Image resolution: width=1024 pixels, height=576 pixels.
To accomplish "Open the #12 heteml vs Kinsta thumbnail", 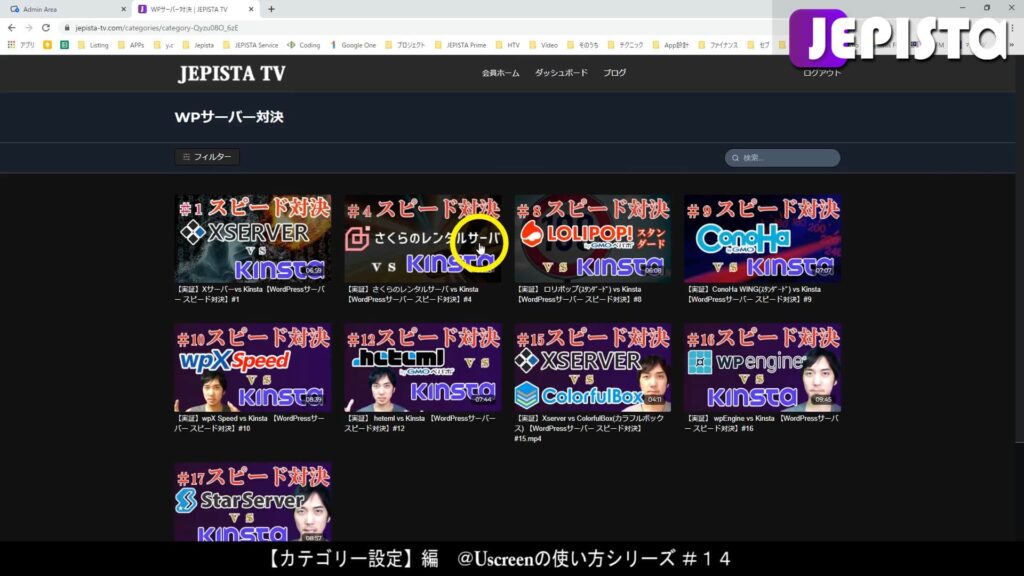I will pyautogui.click(x=423, y=367).
